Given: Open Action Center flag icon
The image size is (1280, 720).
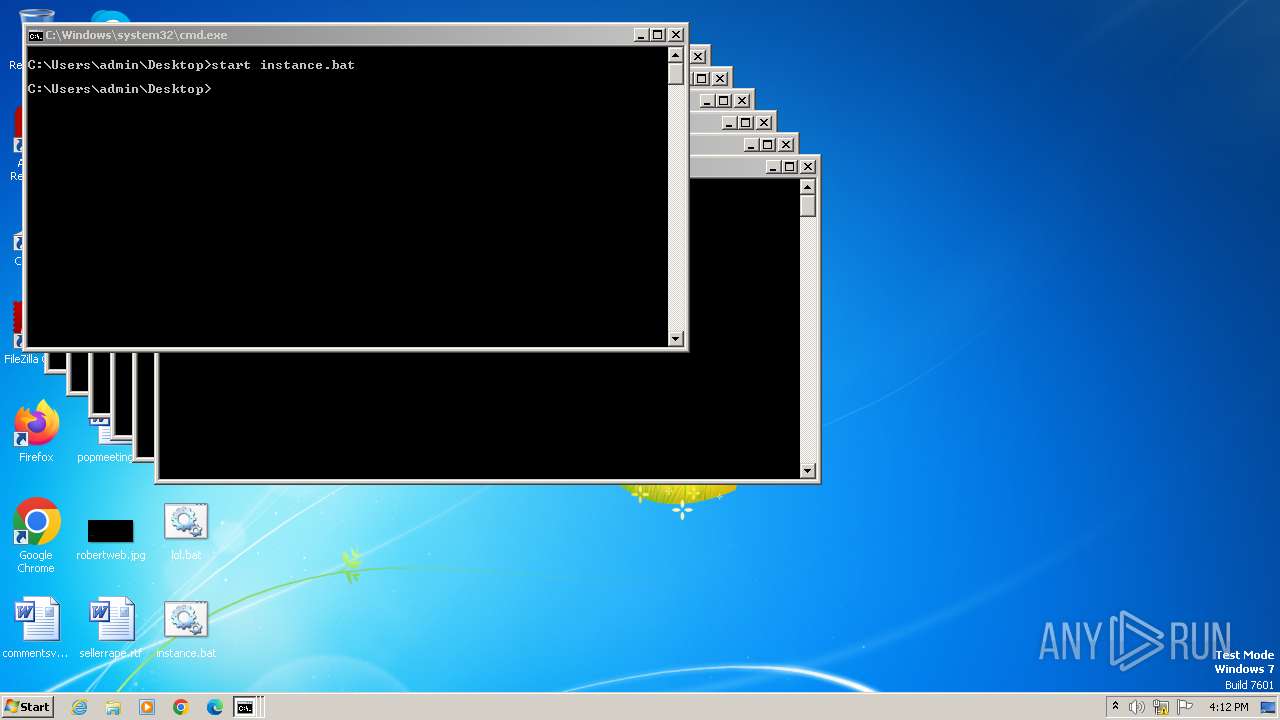Looking at the screenshot, I should click(x=1186, y=707).
